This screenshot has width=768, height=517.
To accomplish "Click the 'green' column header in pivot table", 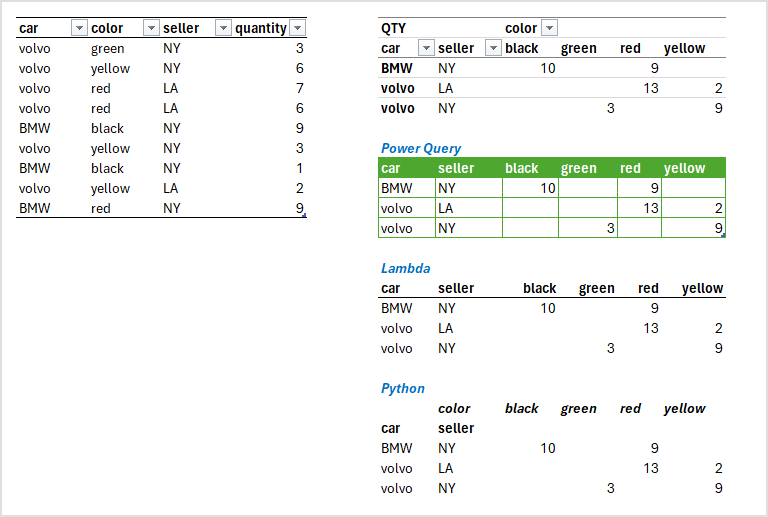I will click(578, 48).
